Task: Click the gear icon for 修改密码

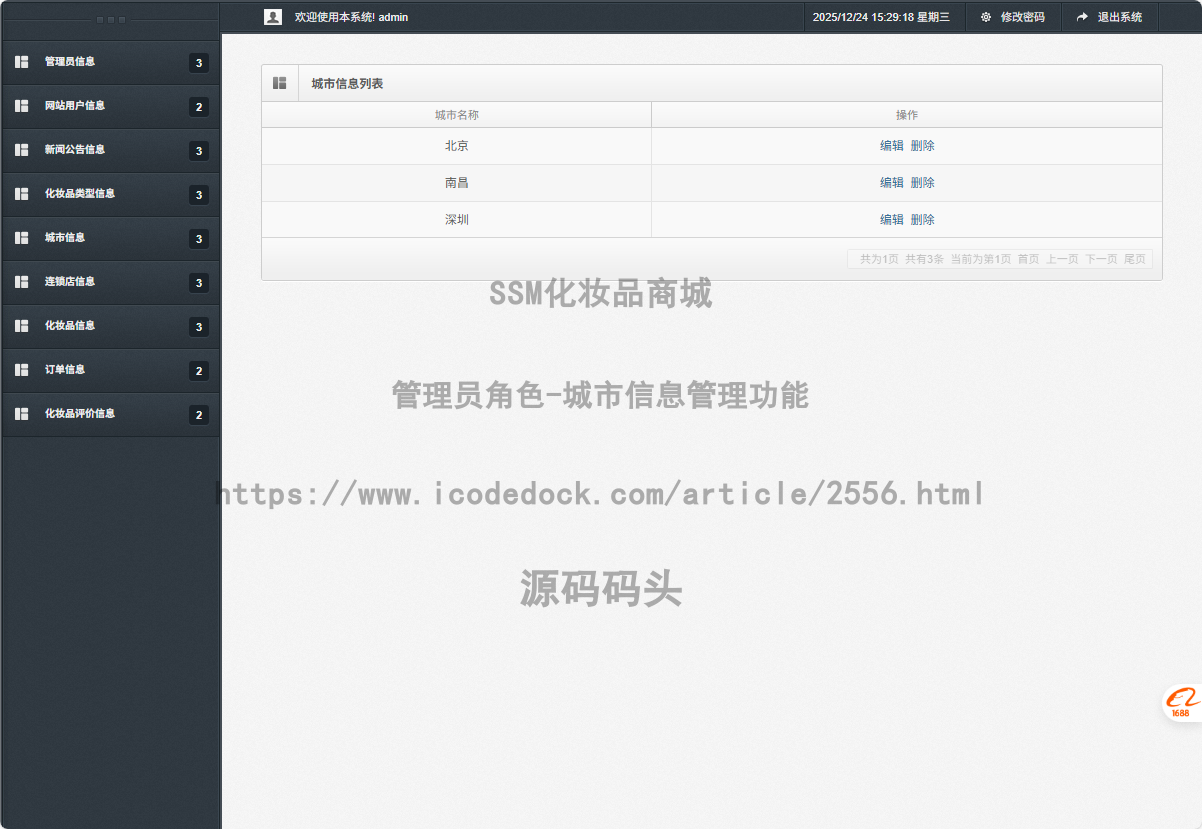Action: (986, 17)
